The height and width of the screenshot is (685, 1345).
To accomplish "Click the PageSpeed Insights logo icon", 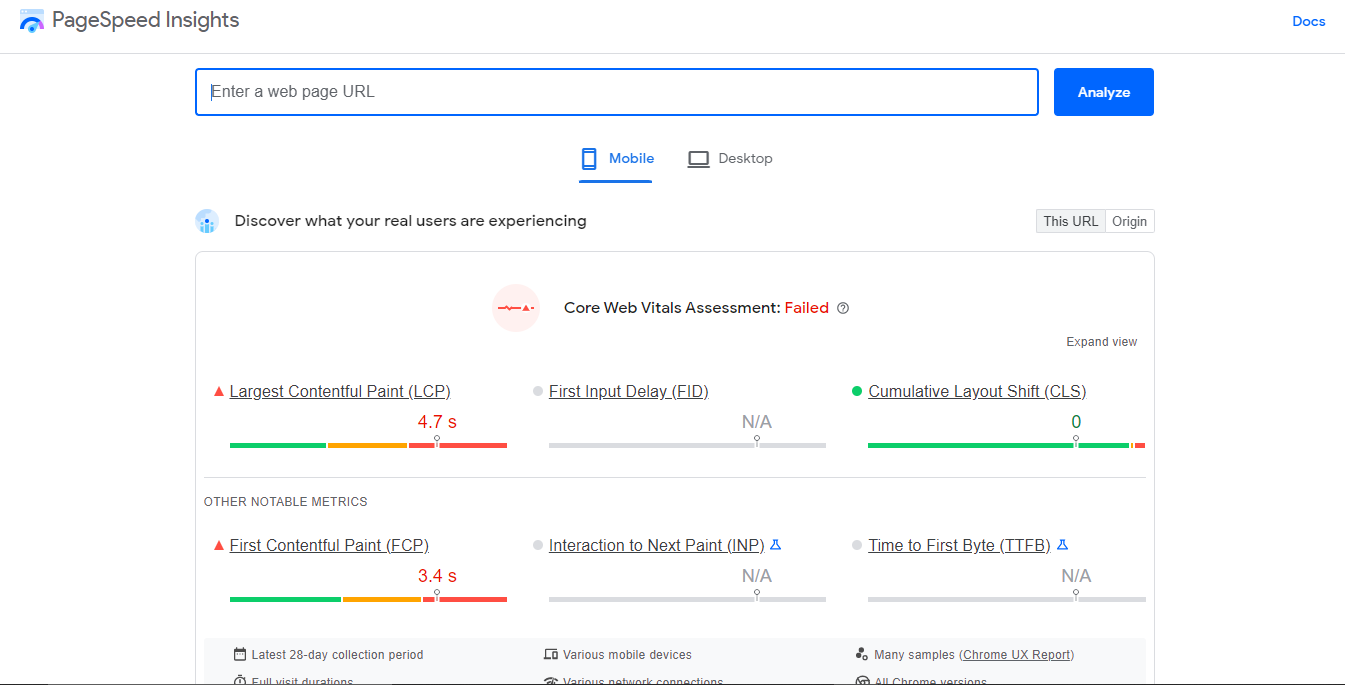I will coord(32,21).
